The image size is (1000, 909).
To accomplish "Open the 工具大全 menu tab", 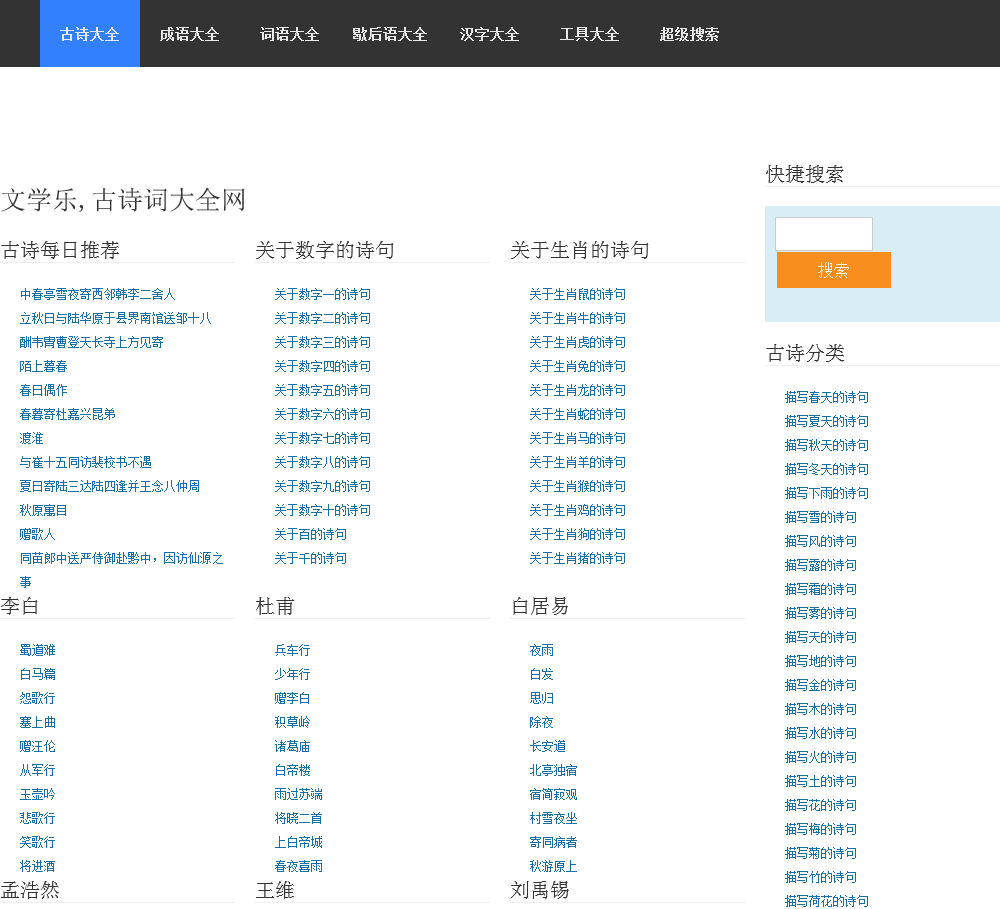I will coord(589,34).
